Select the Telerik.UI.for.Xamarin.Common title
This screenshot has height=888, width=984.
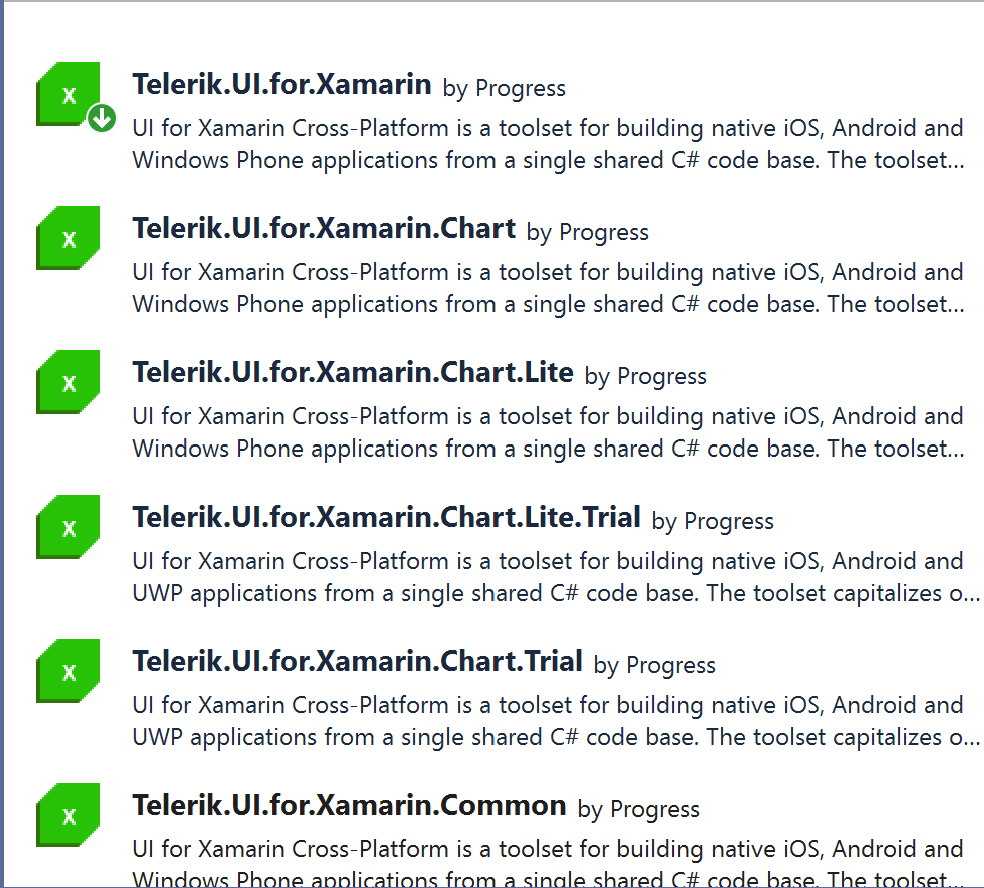[350, 805]
